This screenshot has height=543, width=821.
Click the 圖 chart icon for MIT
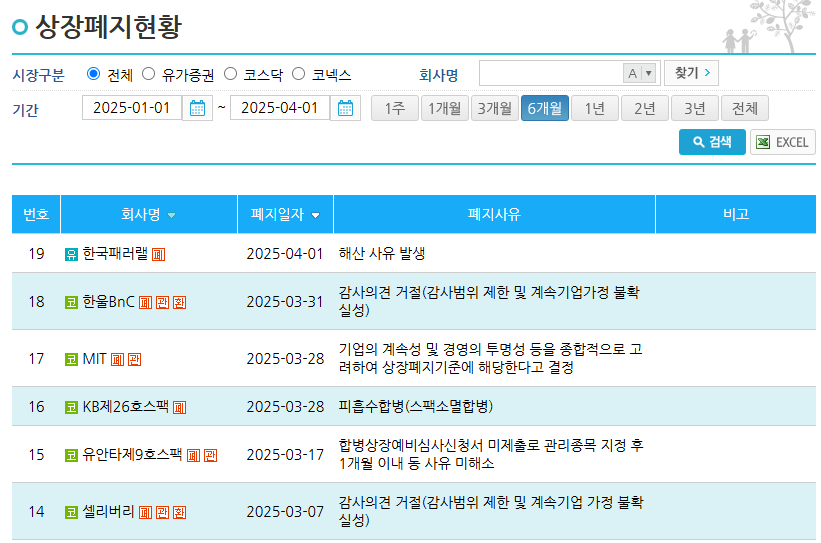118,359
